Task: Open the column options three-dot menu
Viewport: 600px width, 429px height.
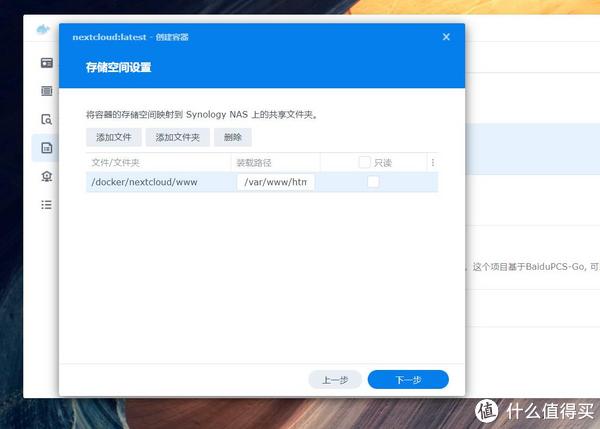Action: [x=433, y=163]
